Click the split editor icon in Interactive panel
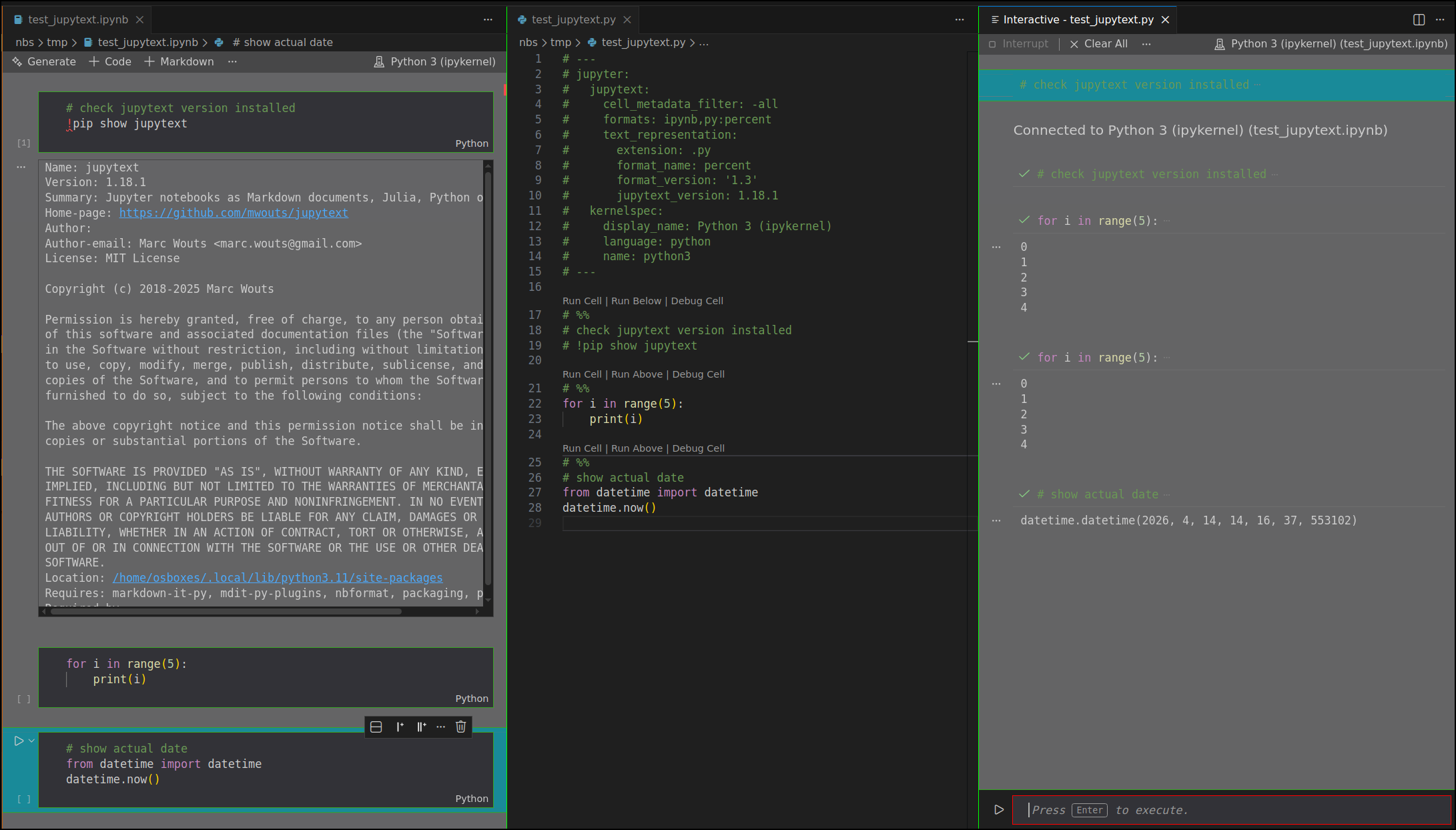 1419,19
